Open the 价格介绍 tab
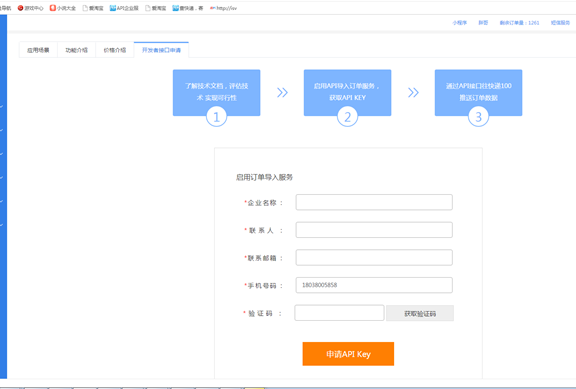Viewport: 576px width, 389px height. pos(115,50)
